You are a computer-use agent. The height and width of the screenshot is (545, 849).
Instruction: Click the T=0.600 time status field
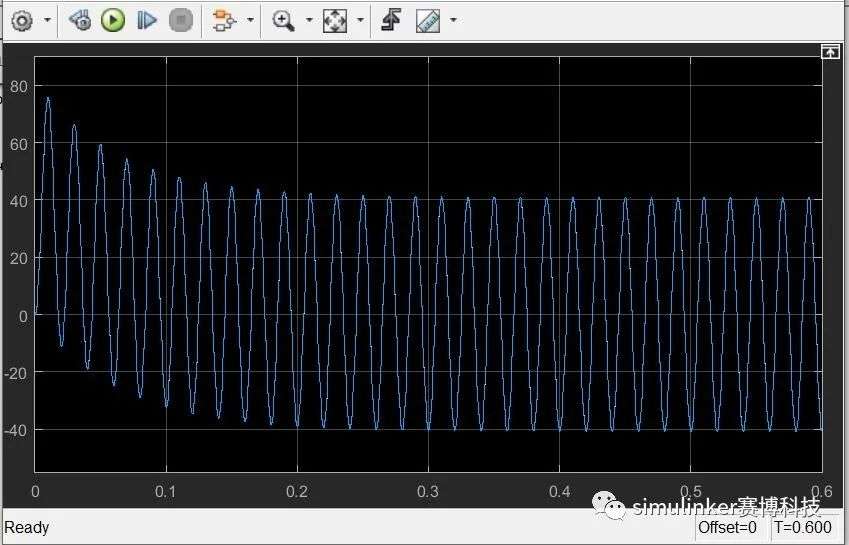pyautogui.click(x=803, y=527)
